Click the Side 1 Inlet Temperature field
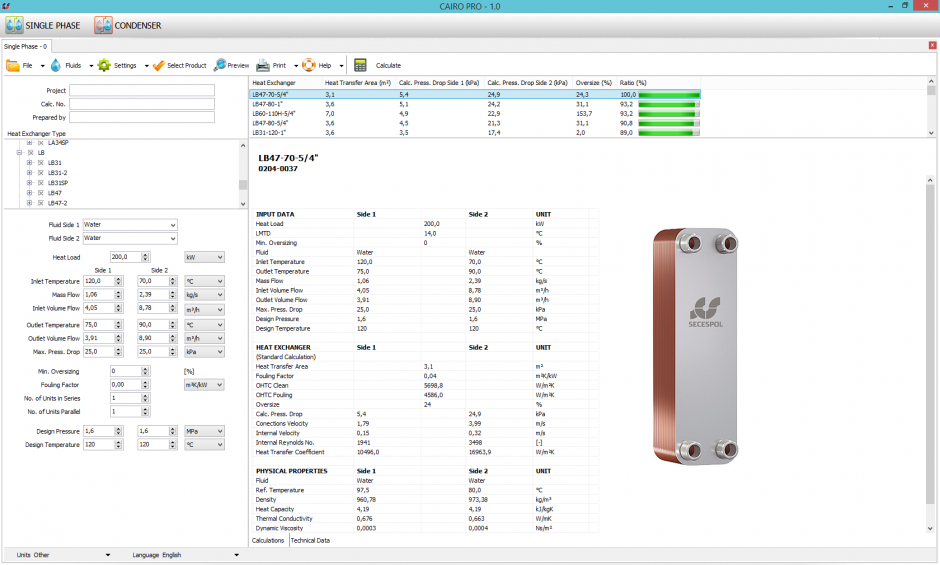The height and width of the screenshot is (565, 940). pos(99,281)
